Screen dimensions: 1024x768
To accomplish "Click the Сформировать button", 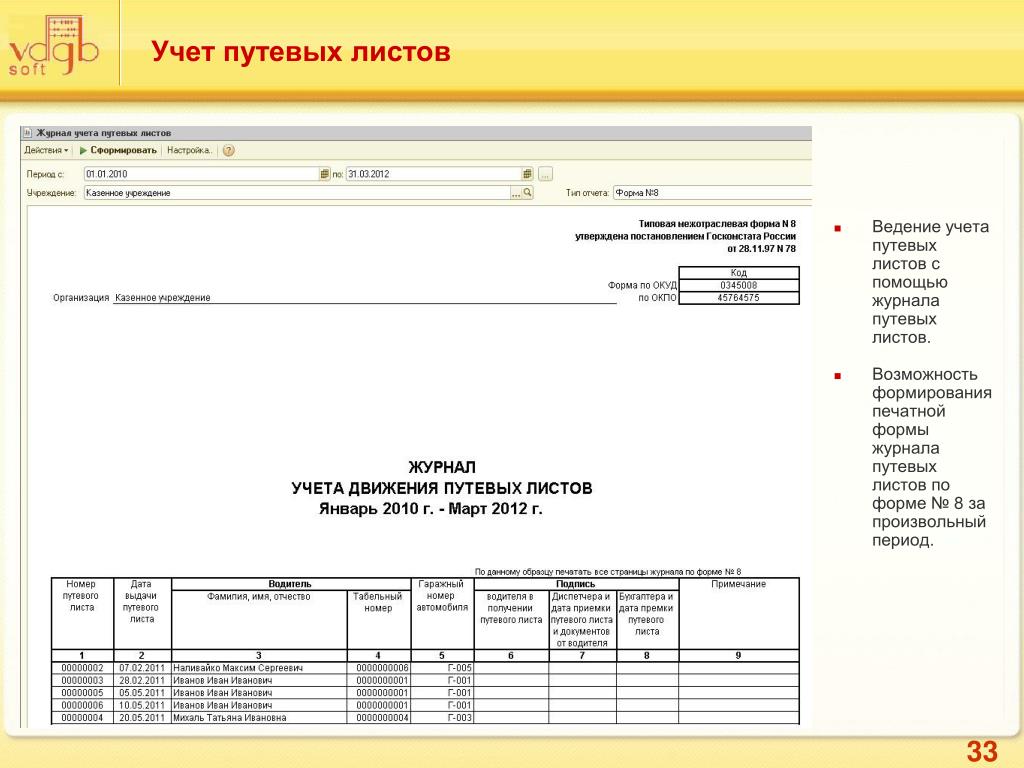I will coord(118,150).
